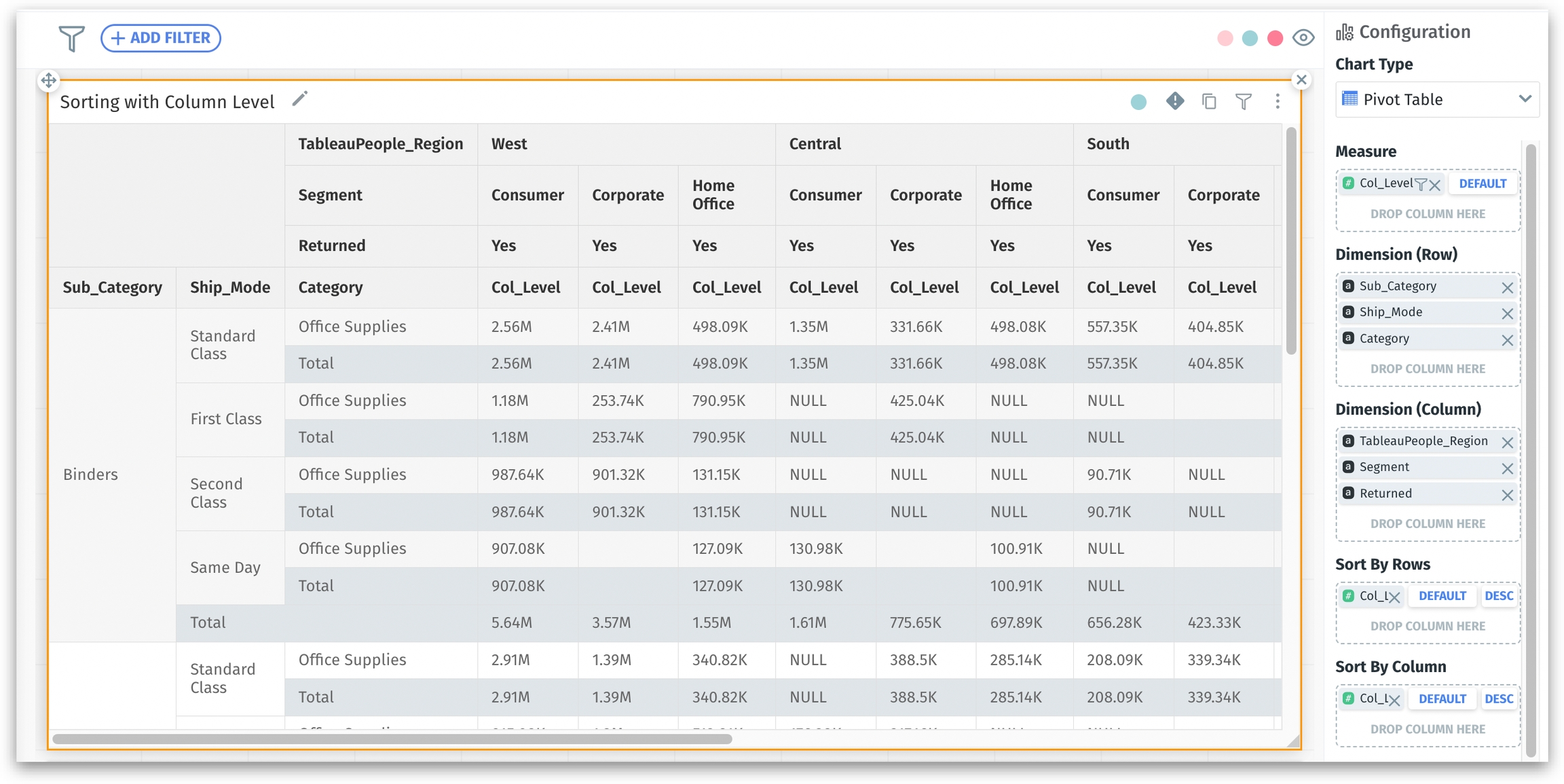This screenshot has height=784, width=1564.
Task: Click the teal color circle at top
Action: click(1250, 38)
